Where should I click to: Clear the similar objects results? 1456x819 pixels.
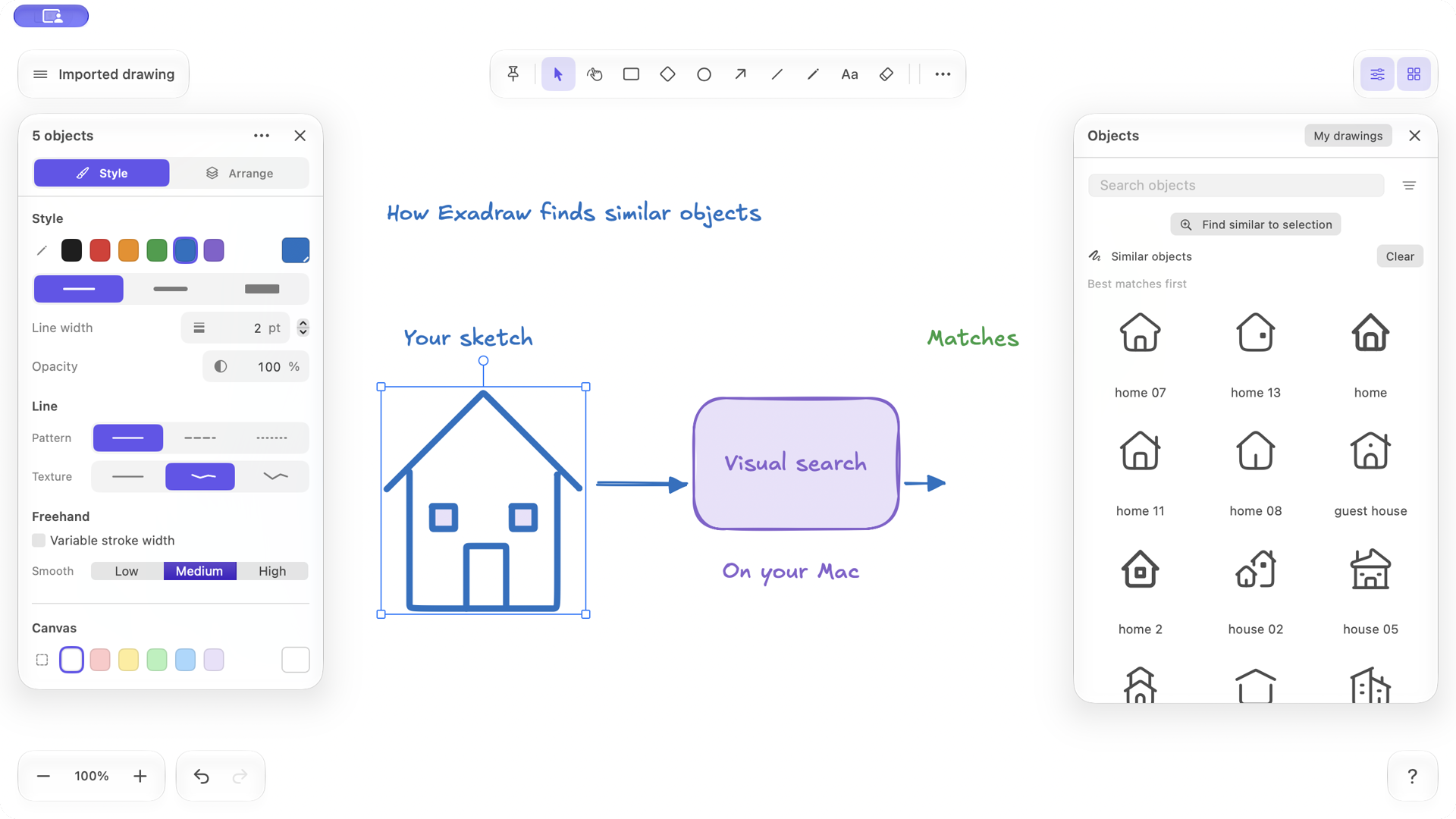(x=1400, y=256)
